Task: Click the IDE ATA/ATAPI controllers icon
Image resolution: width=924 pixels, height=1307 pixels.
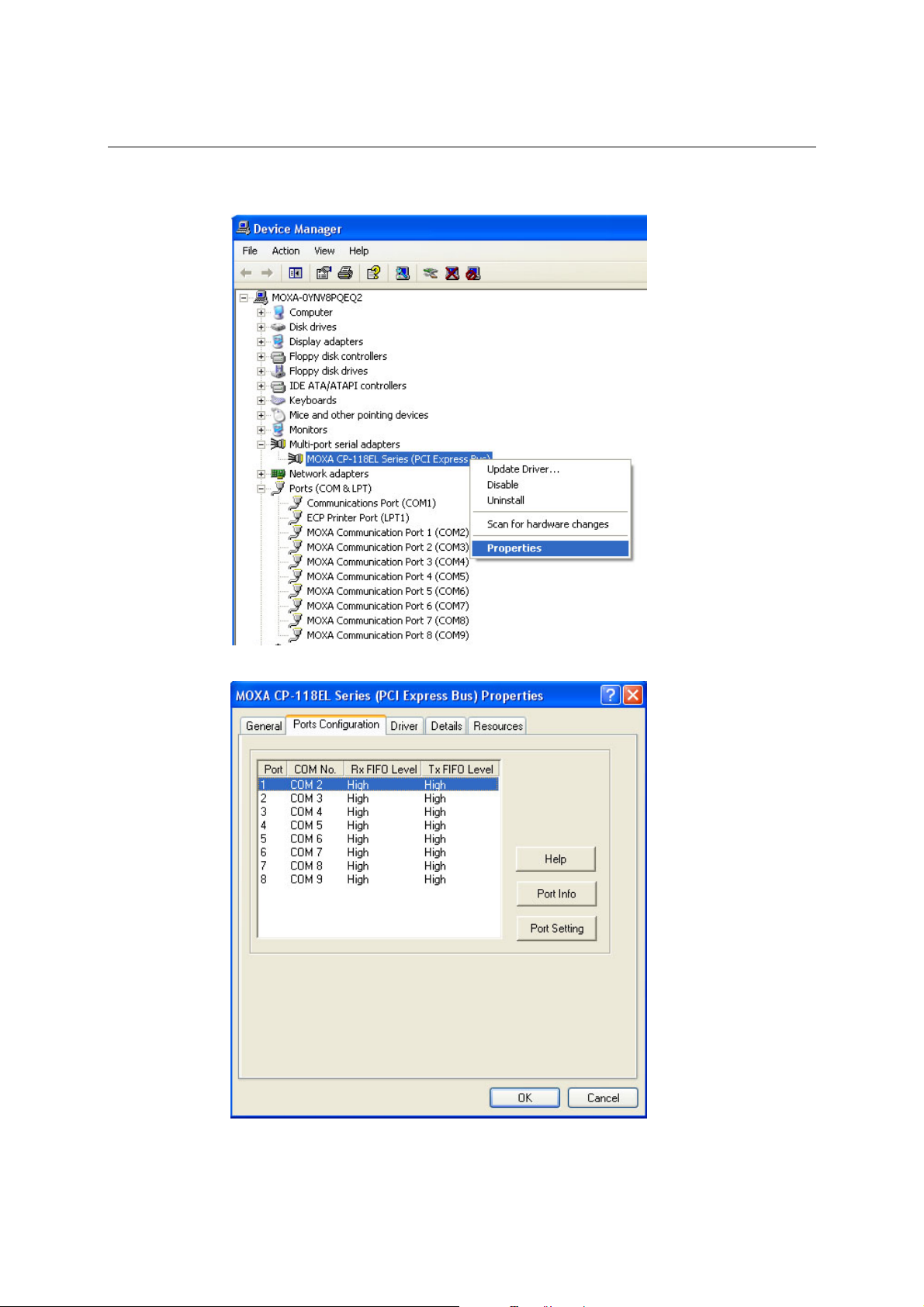Action: [279, 386]
